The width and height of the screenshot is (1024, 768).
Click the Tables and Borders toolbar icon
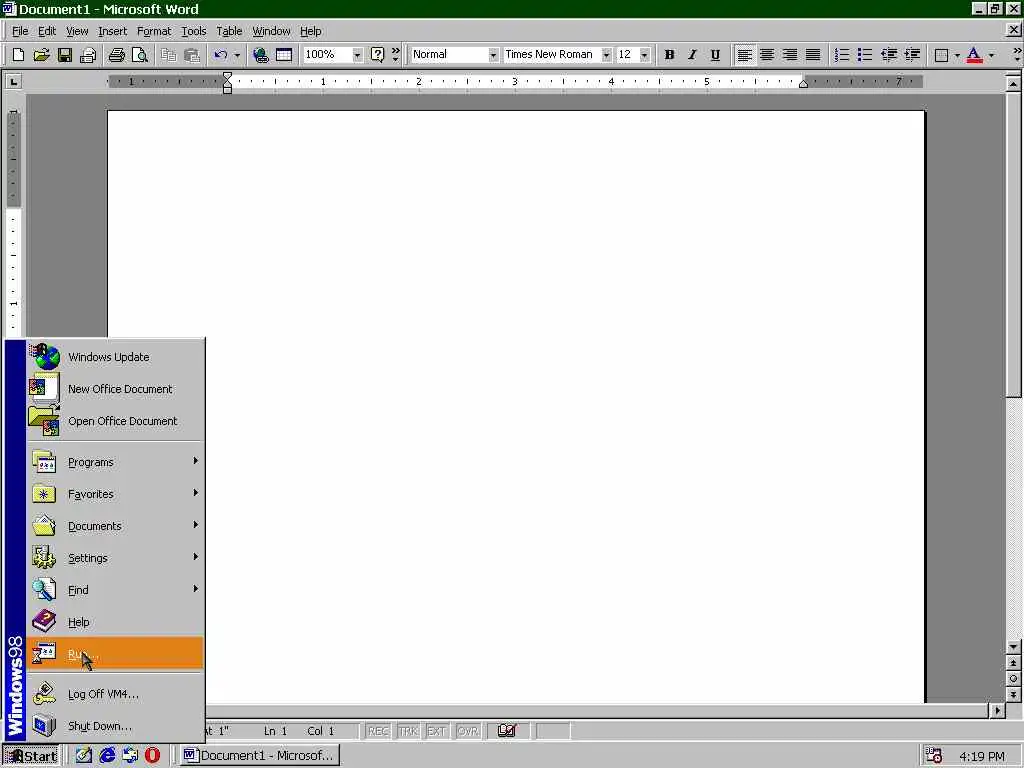coord(284,55)
